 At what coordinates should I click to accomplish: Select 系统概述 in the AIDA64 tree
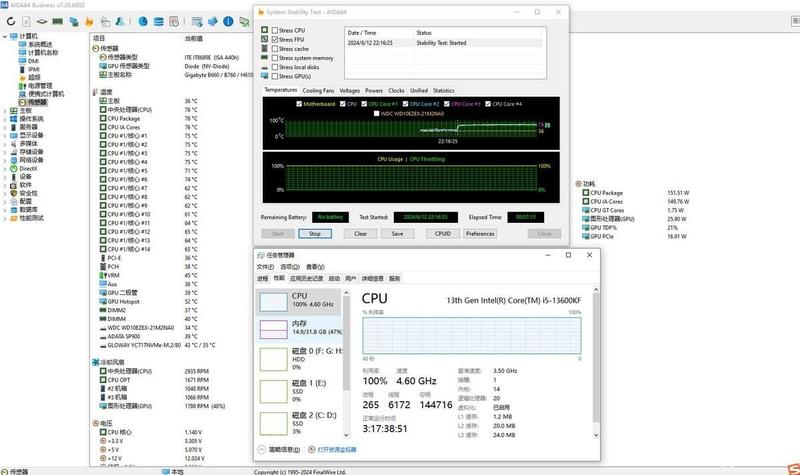pyautogui.click(x=40, y=44)
